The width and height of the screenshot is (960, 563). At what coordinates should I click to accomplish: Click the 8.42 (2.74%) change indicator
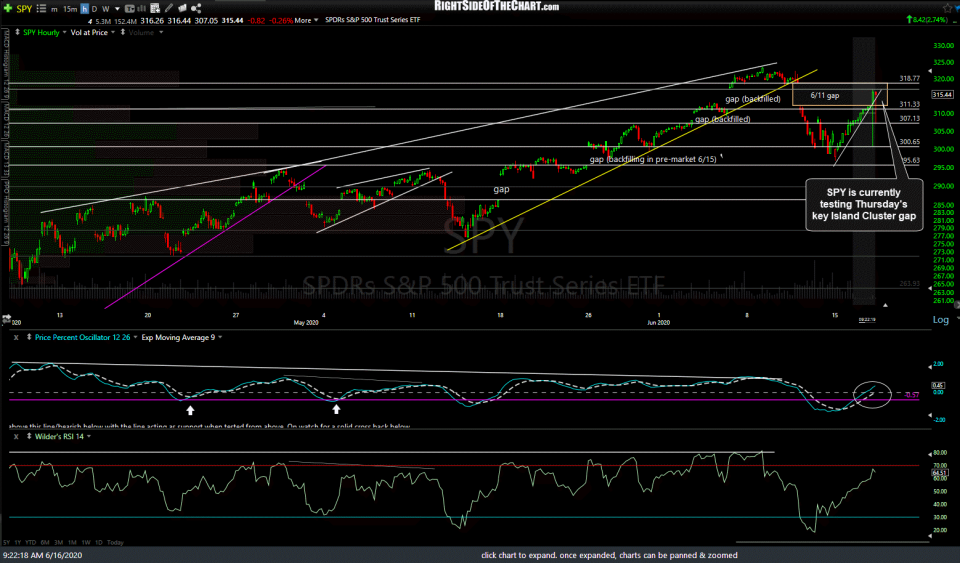point(926,20)
